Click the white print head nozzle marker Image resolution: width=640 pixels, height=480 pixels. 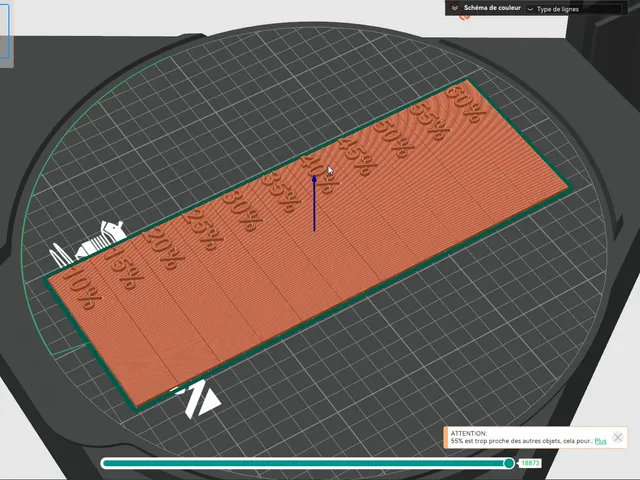(x=88, y=244)
